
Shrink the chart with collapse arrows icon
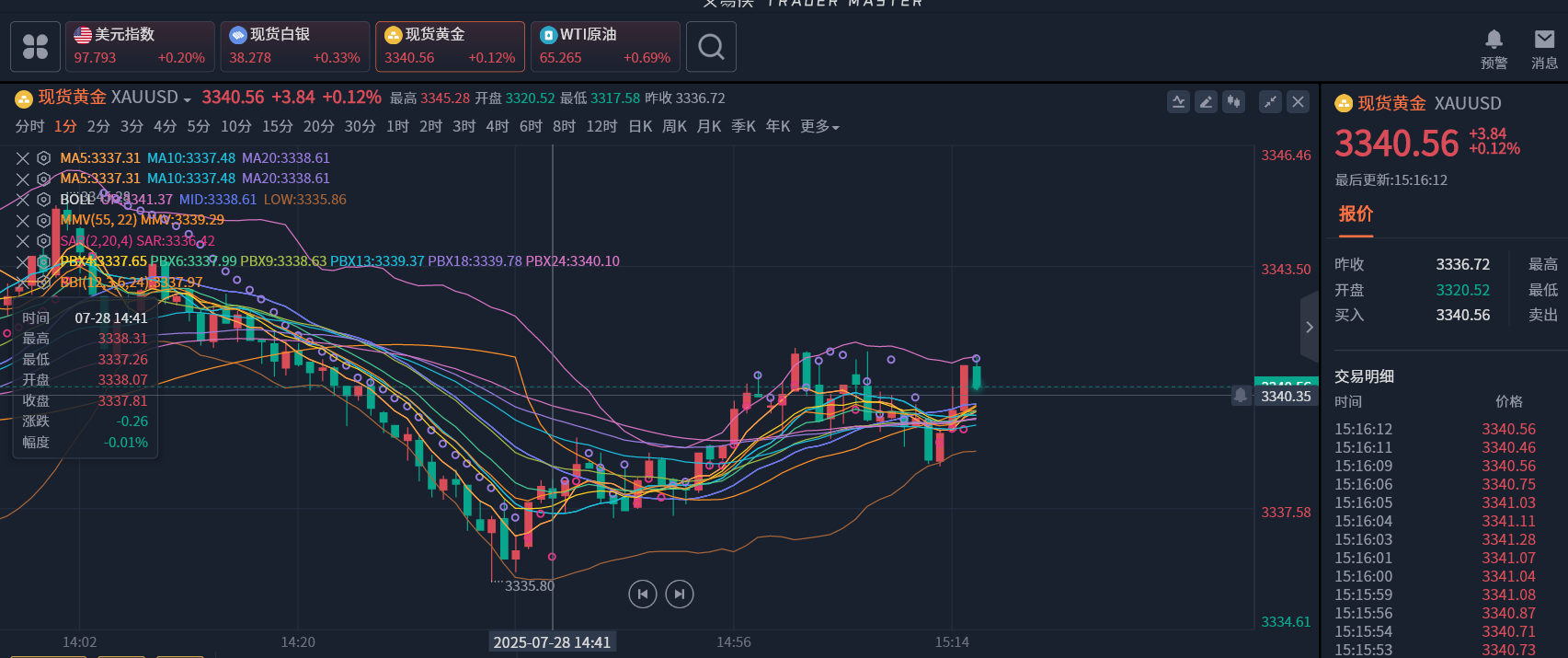point(1270,102)
